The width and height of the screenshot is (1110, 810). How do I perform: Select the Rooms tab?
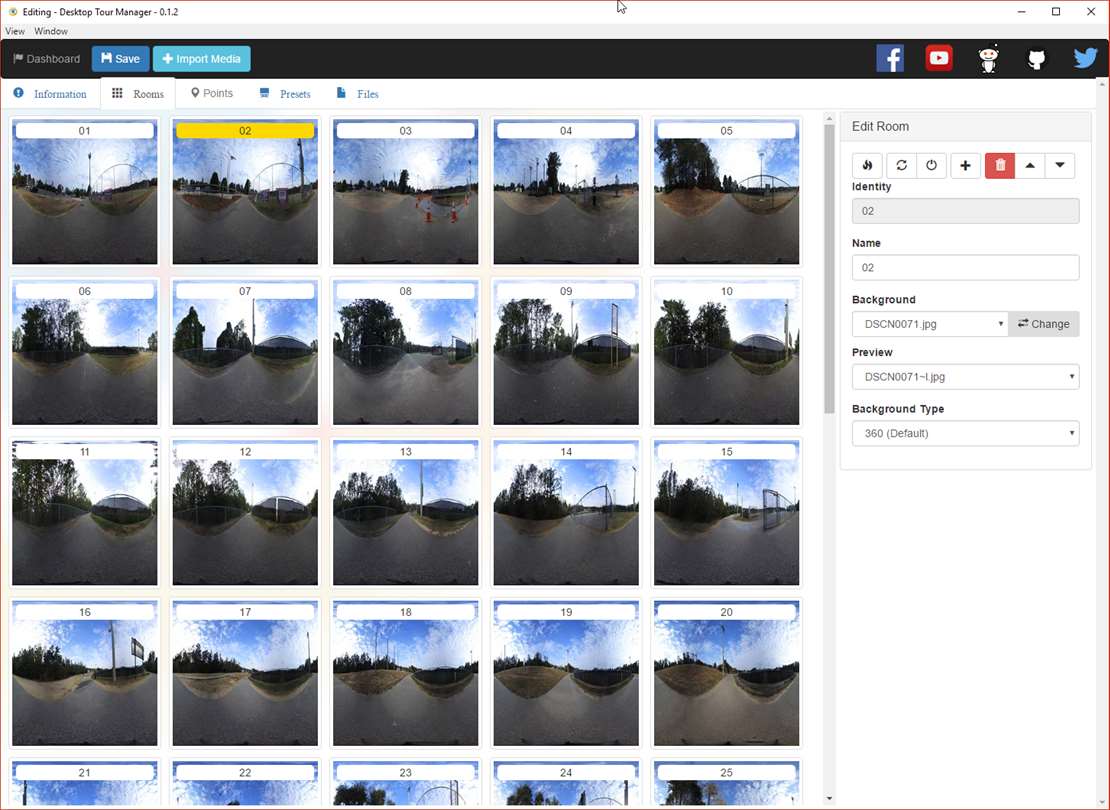point(138,93)
